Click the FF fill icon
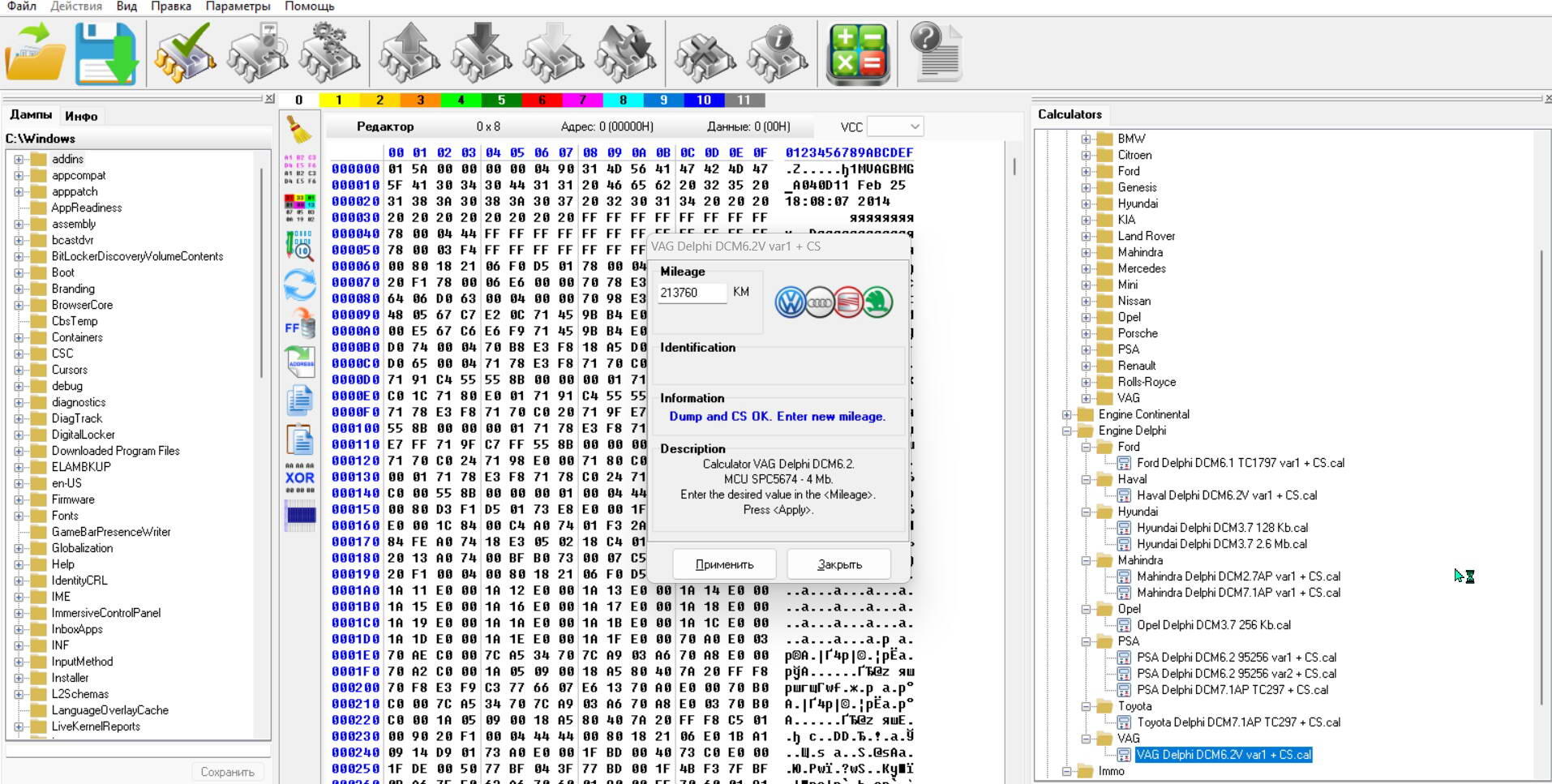Screen dimensions: 1552x784 pyautogui.click(x=300, y=324)
